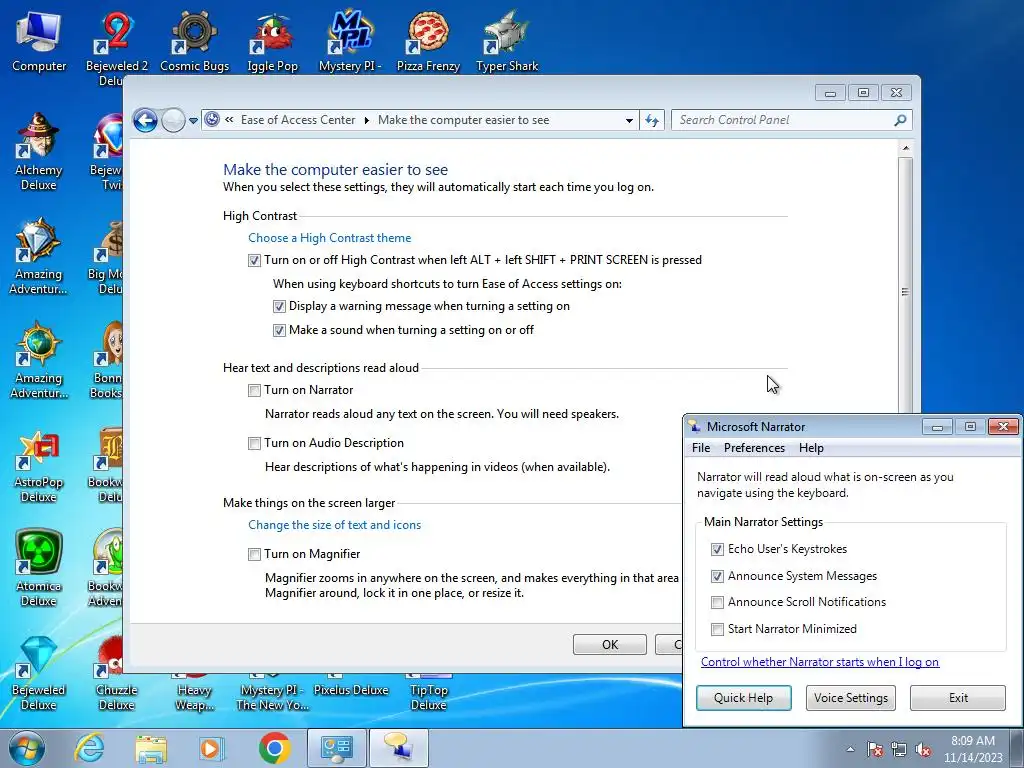The image size is (1024, 768).
Task: Select the Pizza Frenzy desktop shortcut
Action: 428,42
